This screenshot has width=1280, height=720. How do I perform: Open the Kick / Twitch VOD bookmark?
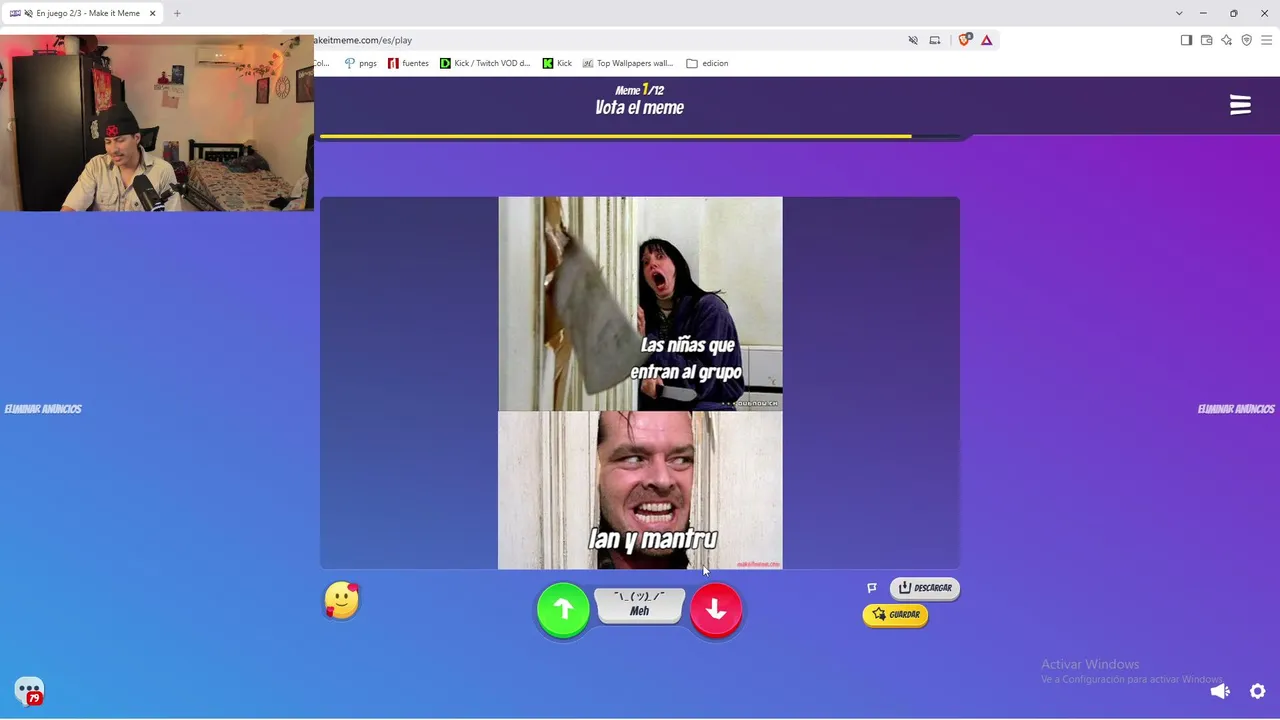[485, 63]
